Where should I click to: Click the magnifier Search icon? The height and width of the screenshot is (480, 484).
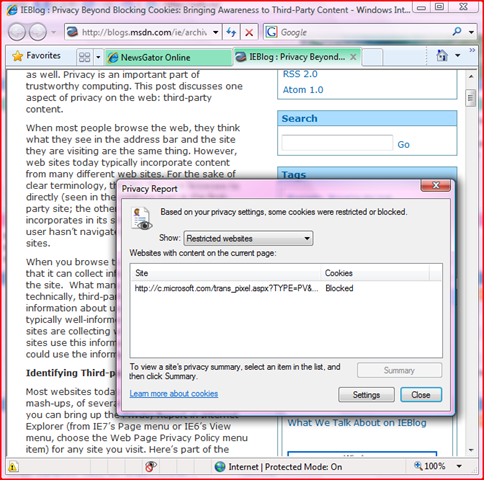pos(457,32)
